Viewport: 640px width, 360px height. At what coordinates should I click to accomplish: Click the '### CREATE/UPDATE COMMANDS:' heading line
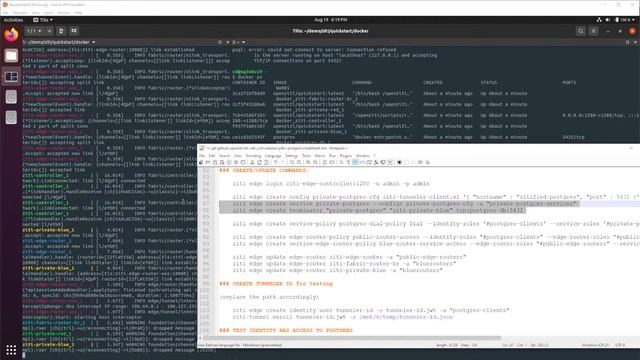click(x=264, y=170)
